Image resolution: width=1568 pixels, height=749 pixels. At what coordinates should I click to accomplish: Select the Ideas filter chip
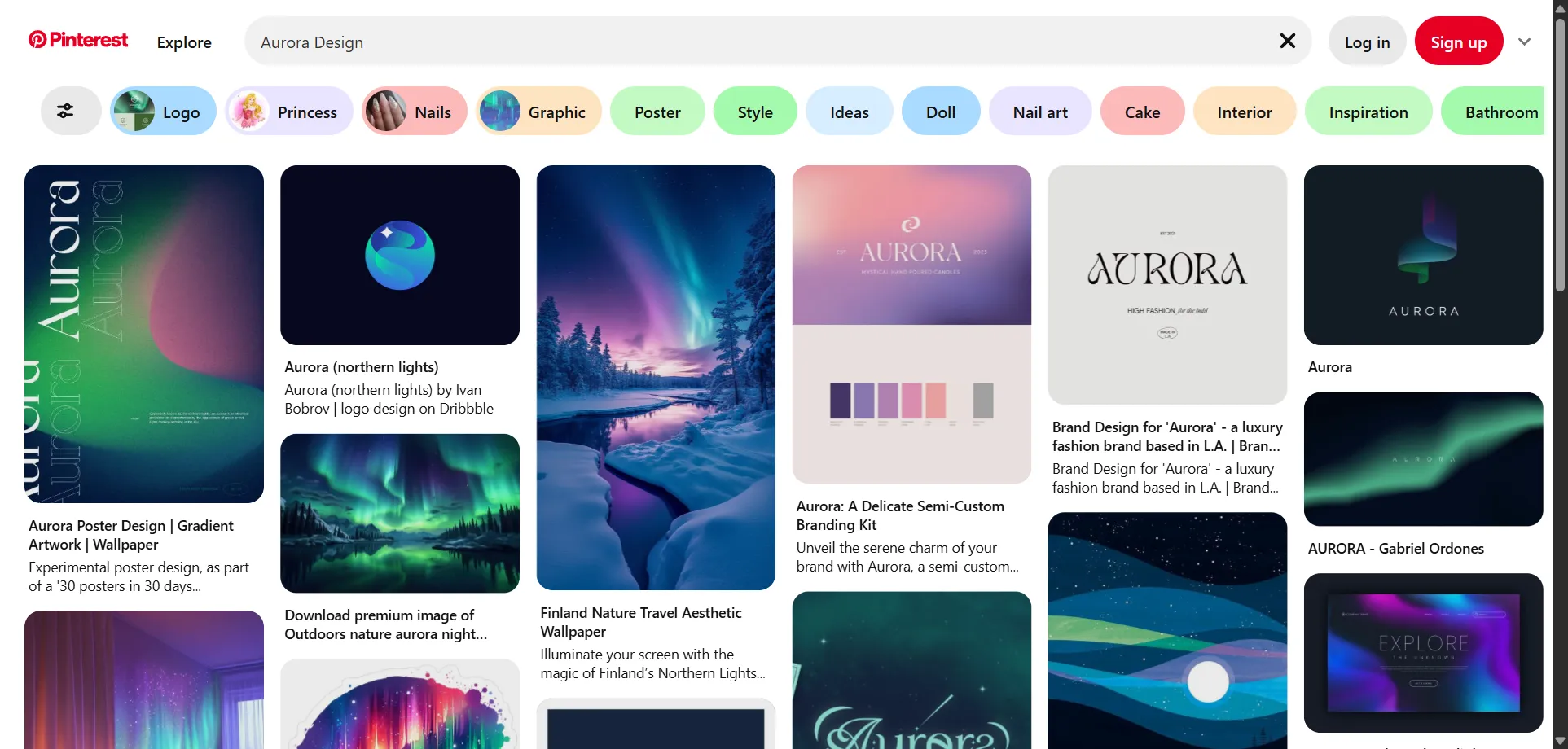coord(850,111)
